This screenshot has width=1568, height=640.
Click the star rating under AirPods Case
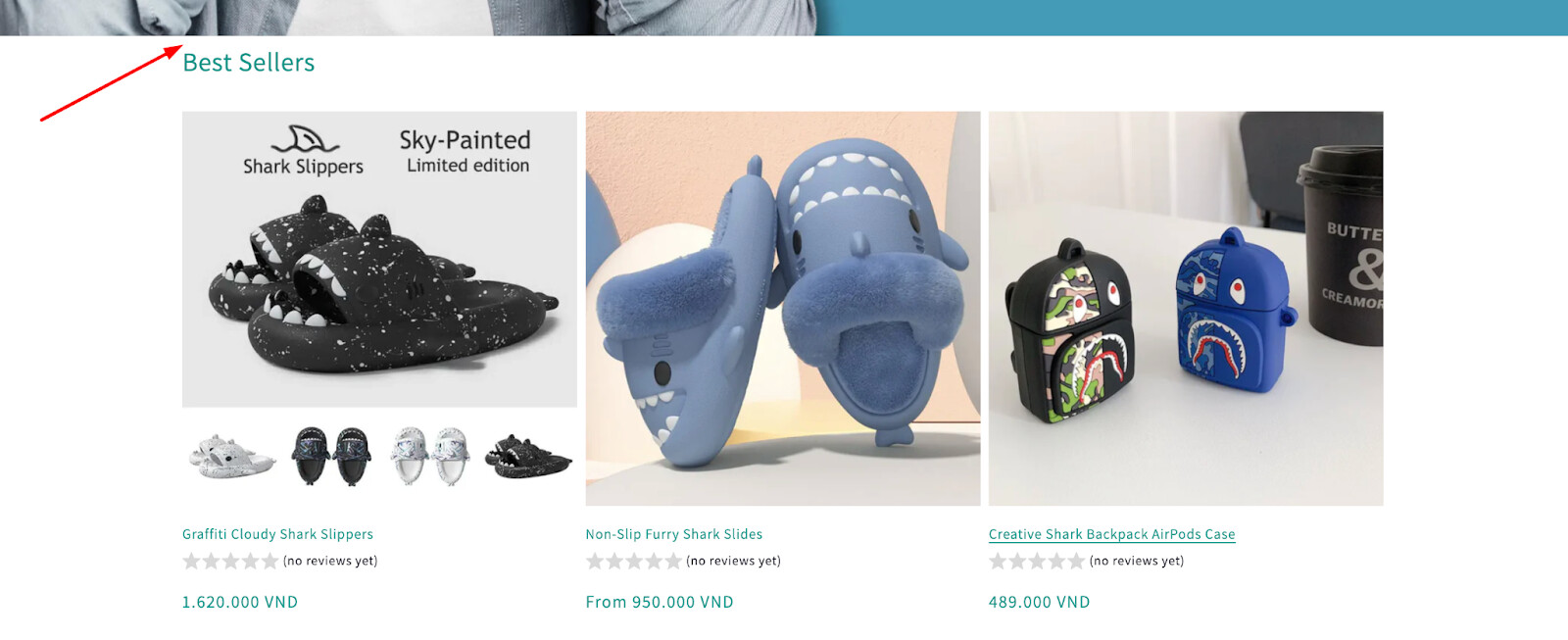[1037, 561]
